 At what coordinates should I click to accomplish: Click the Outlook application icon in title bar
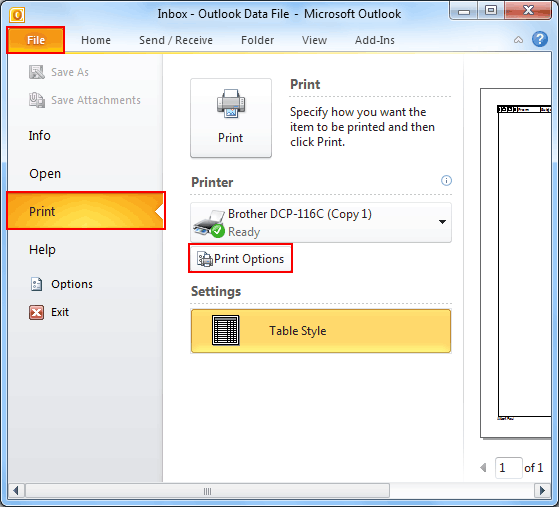pos(17,15)
